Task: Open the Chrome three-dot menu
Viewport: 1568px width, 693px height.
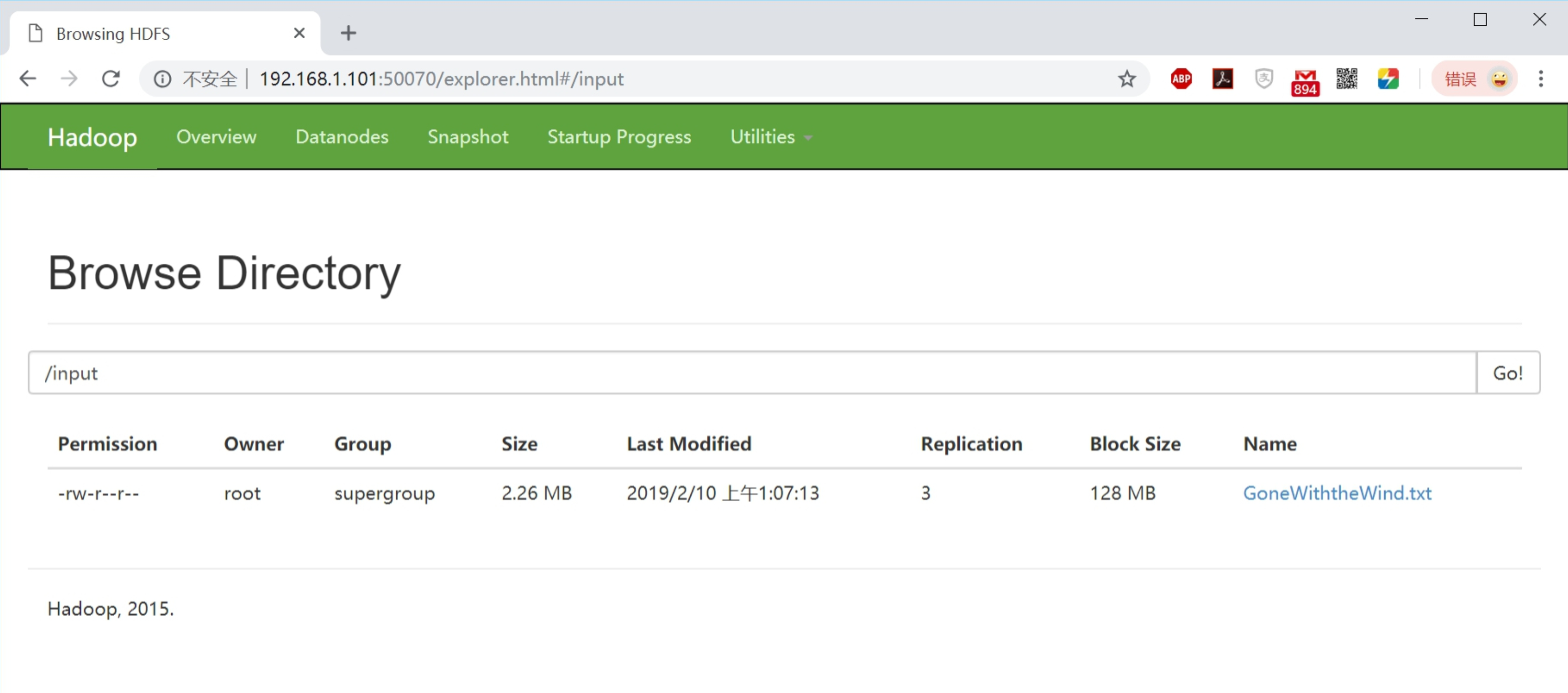Action: (x=1540, y=79)
